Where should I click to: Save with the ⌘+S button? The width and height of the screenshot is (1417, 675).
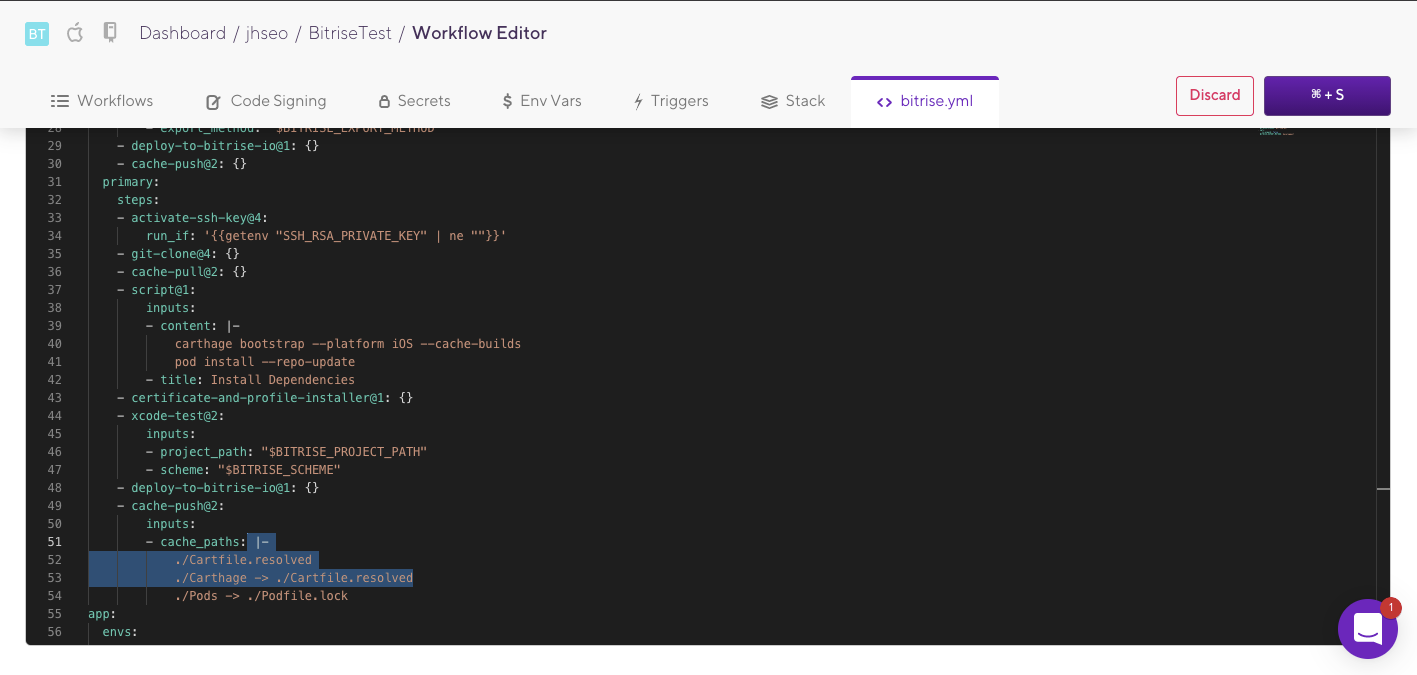click(1327, 96)
